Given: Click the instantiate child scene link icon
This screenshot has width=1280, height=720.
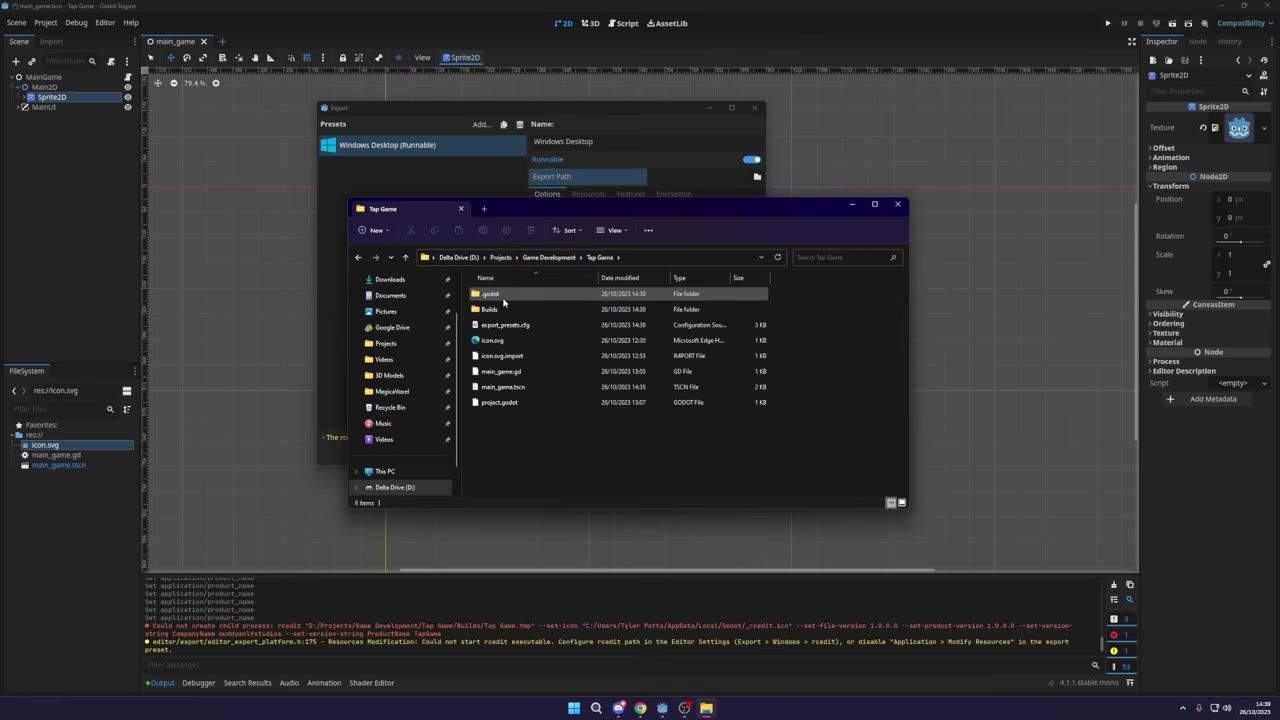Looking at the screenshot, I should click(32, 61).
